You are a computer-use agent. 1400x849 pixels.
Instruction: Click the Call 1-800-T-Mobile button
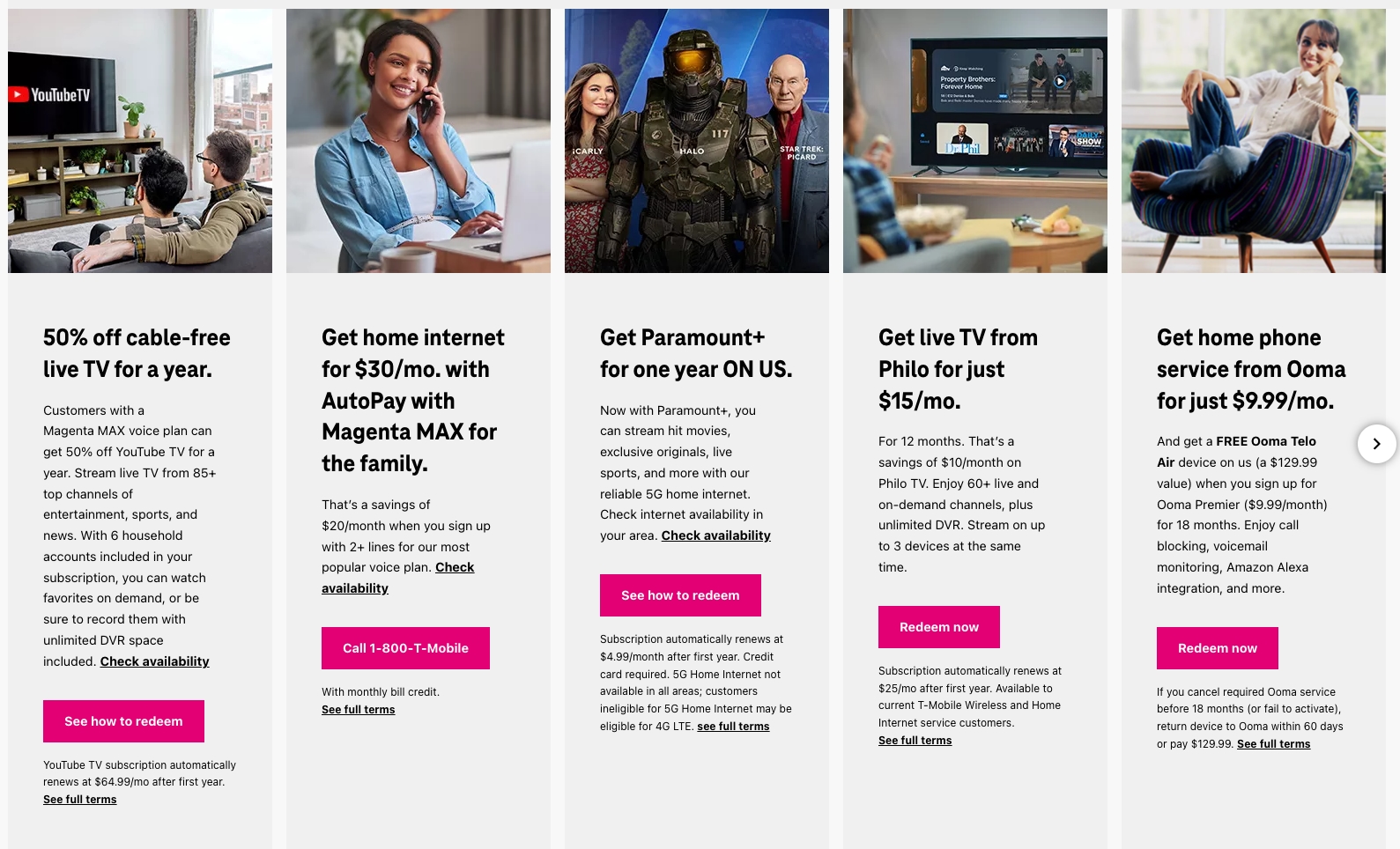tap(405, 648)
